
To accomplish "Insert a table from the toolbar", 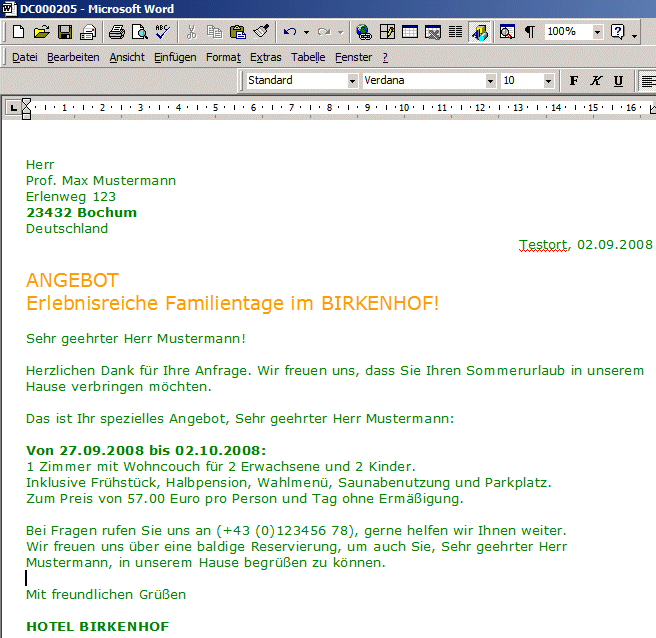I will coord(410,32).
